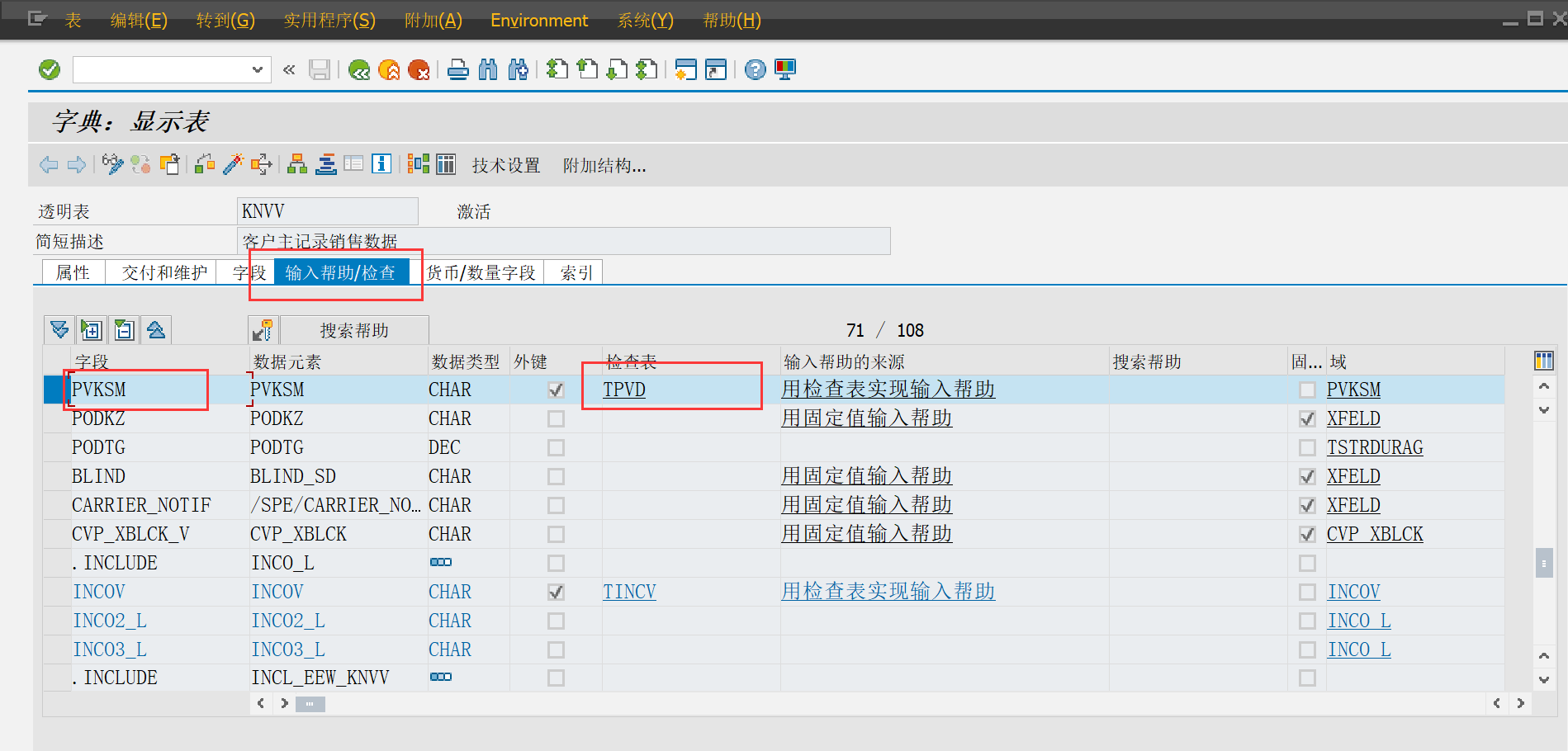Toggle fixed values checkbox in PVKSM row

pos(1307,390)
